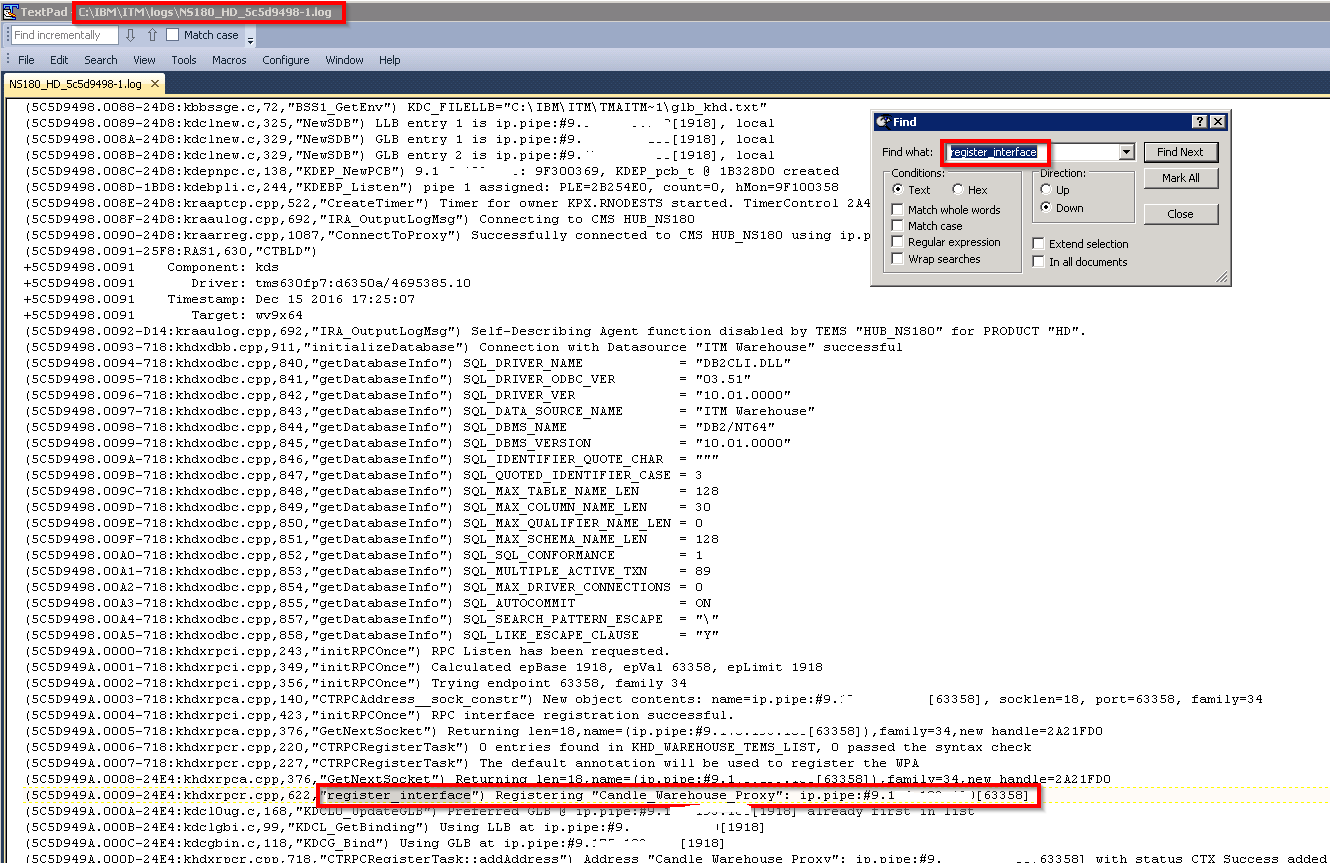Viewport: 1330px width, 863px height.
Task: Click the Find dialog resize grip corner
Action: [1223, 280]
